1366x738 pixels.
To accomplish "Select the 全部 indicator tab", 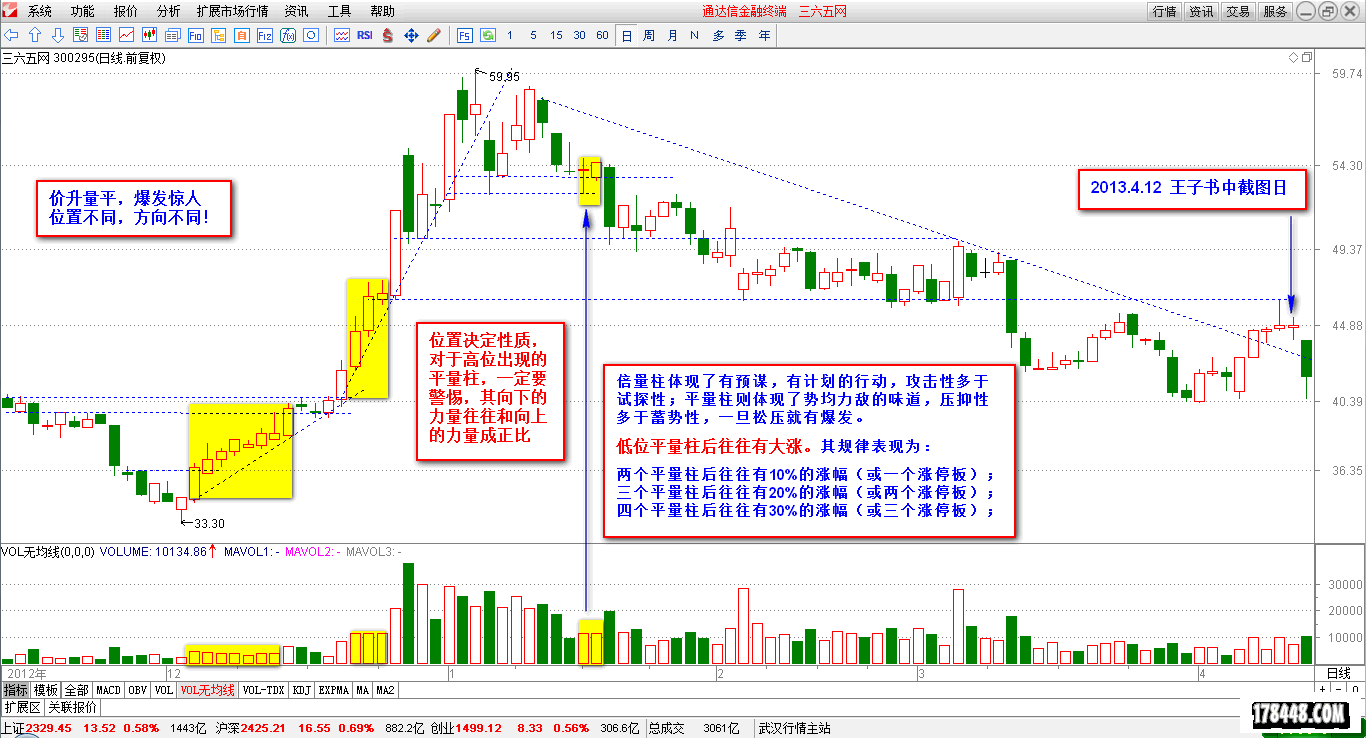I will coord(77,690).
